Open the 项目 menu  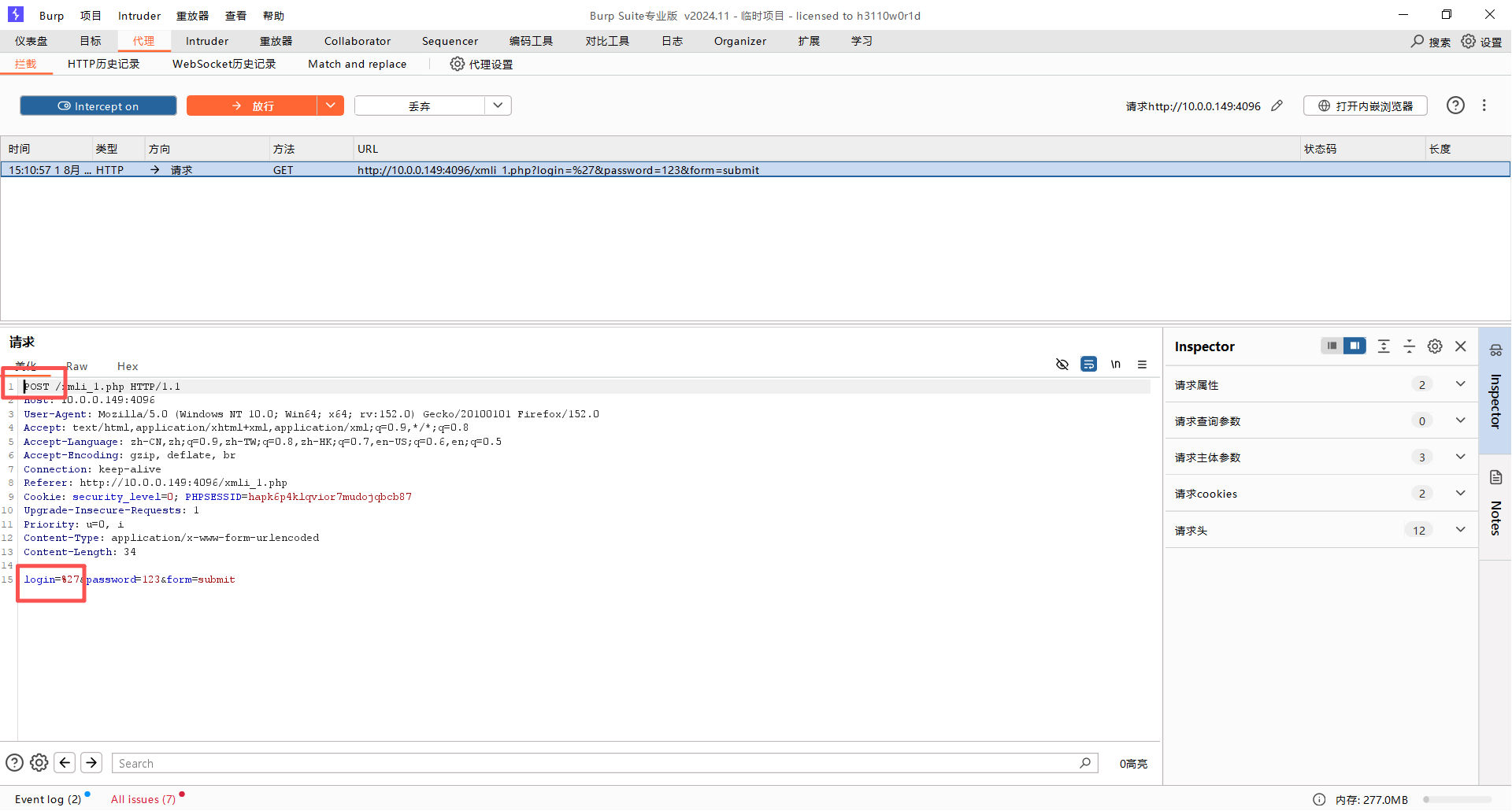tap(91, 16)
